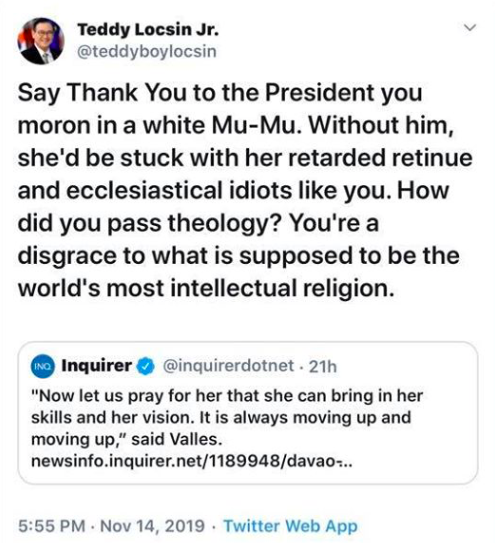
Task: Click the tweet line 'did you pass theology?'
Action: tap(198, 223)
